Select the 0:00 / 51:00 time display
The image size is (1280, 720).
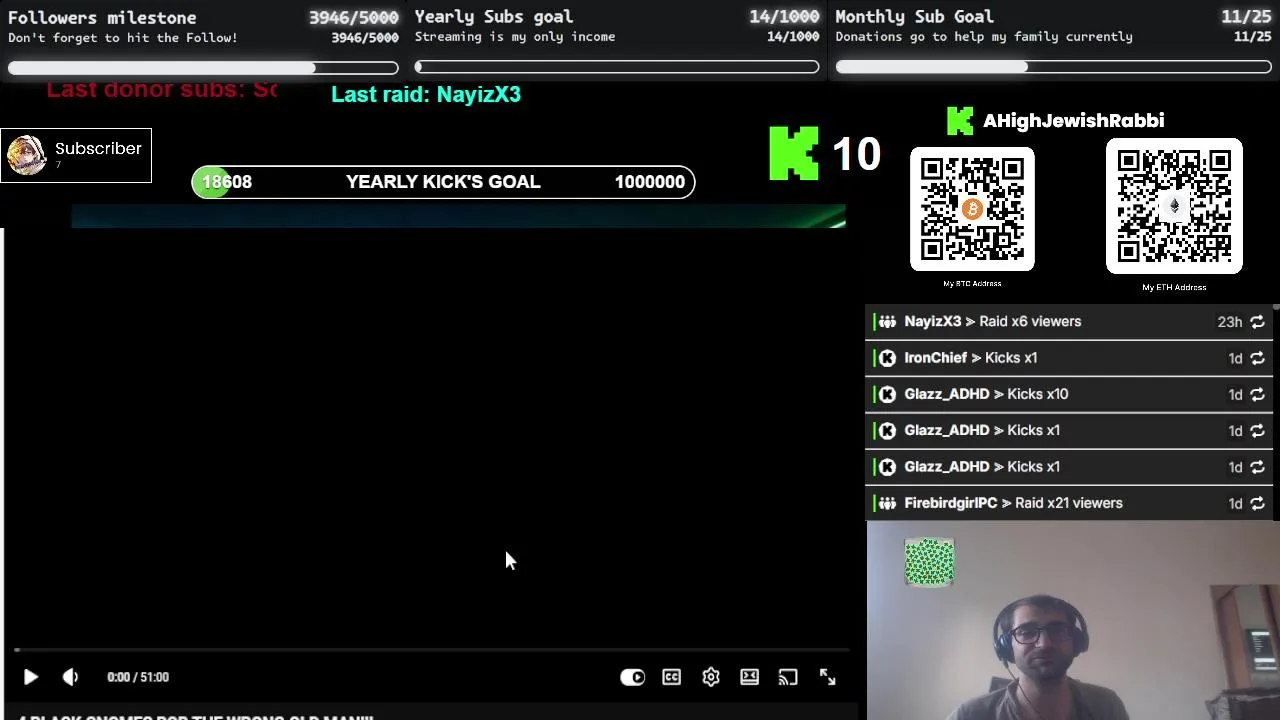coord(138,677)
